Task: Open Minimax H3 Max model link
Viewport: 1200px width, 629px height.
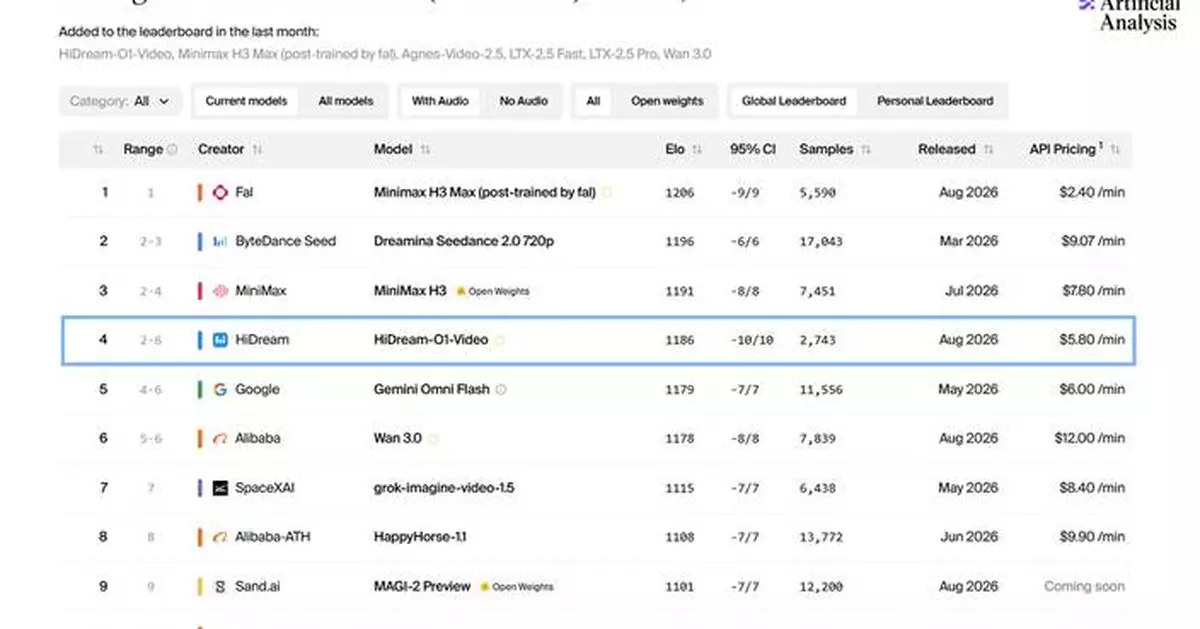Action: (x=484, y=192)
